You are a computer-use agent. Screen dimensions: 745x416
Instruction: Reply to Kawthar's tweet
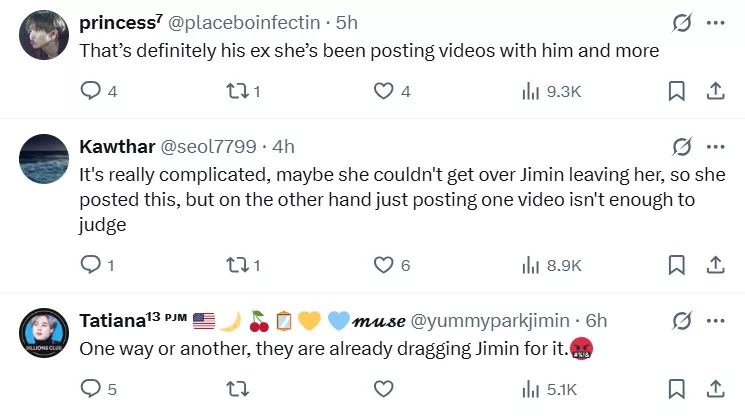click(x=90, y=266)
